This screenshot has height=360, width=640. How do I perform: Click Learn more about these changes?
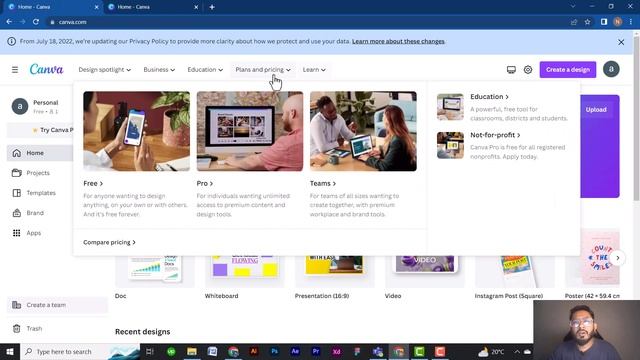click(x=398, y=42)
